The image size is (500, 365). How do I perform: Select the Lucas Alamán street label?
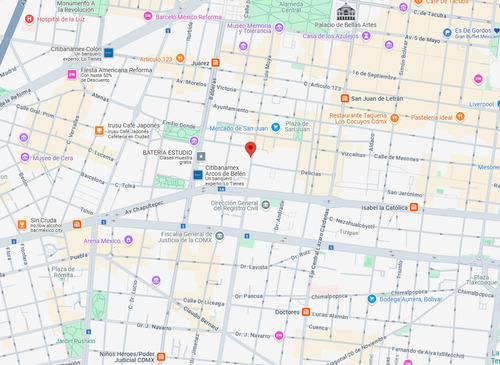point(330,315)
